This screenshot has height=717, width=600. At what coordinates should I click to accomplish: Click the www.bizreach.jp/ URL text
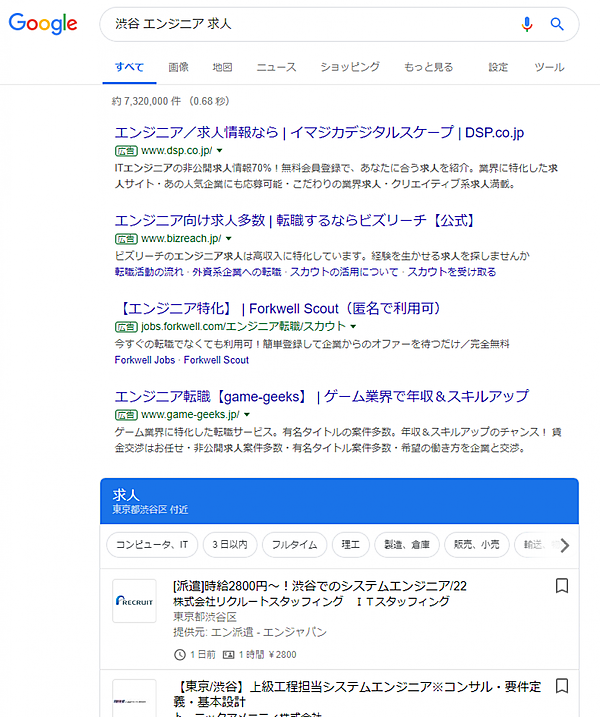181,238
